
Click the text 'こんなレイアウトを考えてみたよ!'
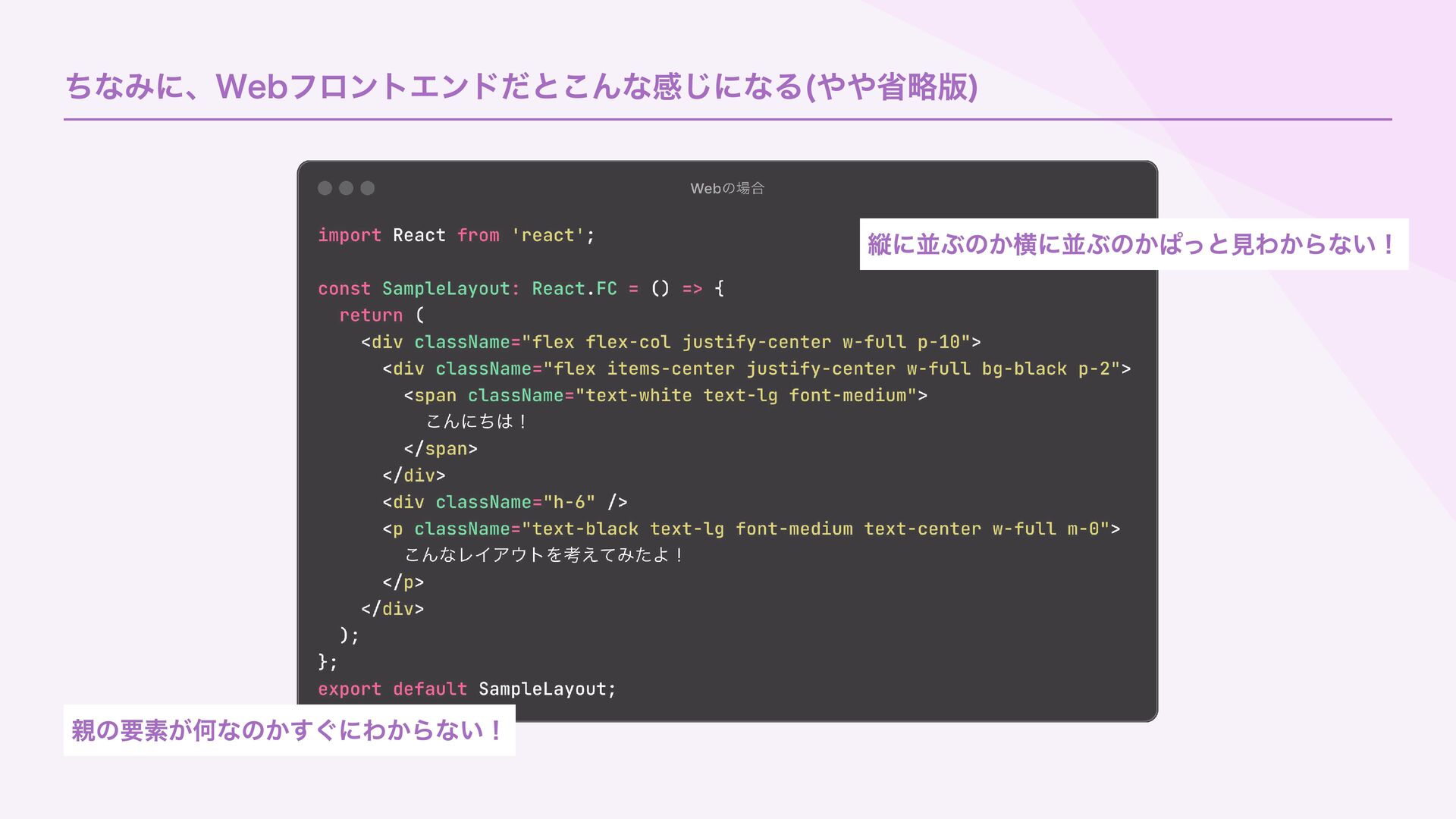click(x=544, y=555)
